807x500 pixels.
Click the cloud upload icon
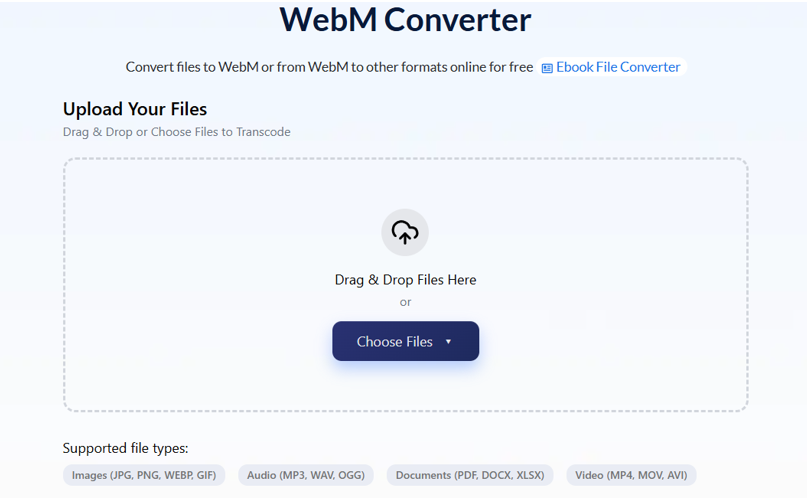[405, 232]
